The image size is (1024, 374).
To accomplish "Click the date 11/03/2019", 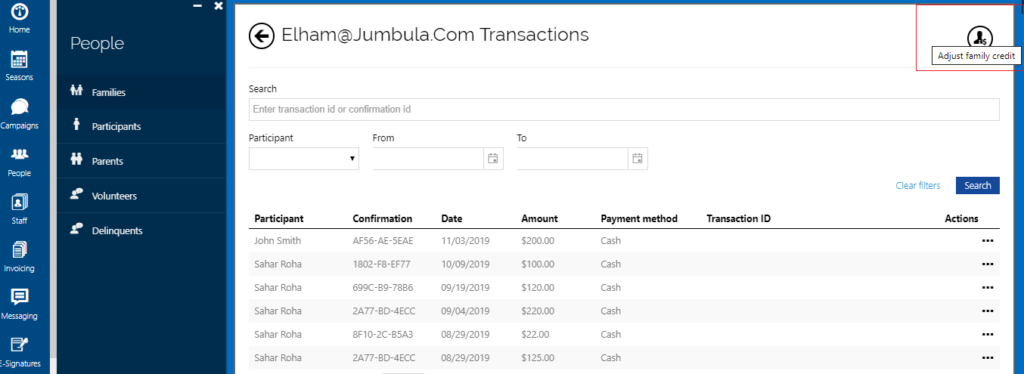I will [466, 241].
